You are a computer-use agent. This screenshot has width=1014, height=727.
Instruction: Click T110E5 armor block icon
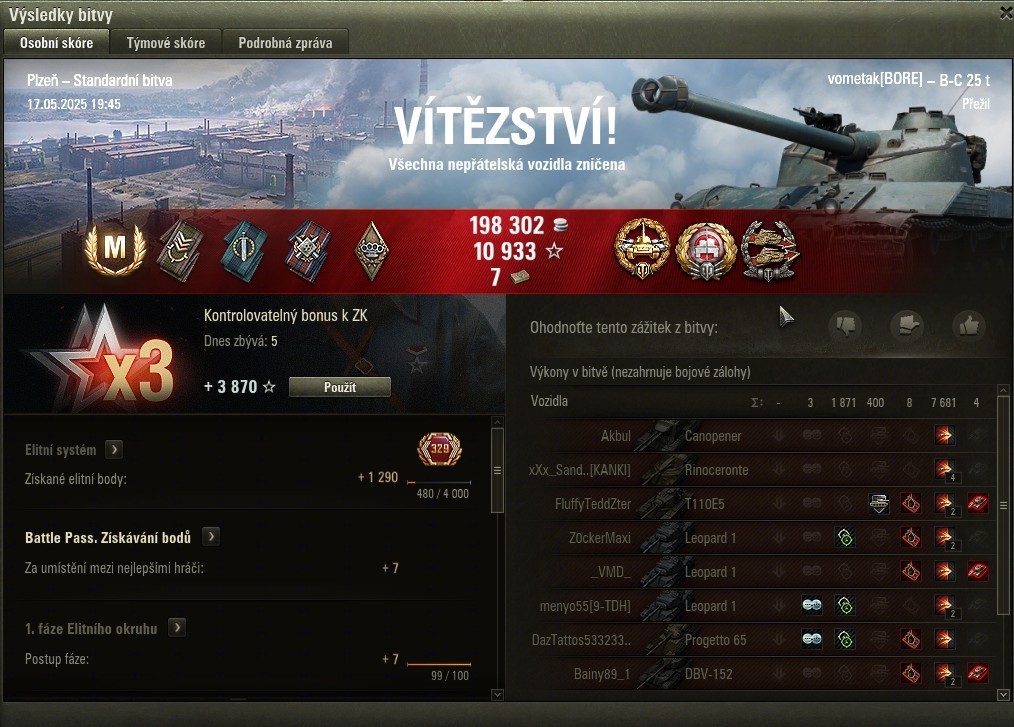(878, 504)
